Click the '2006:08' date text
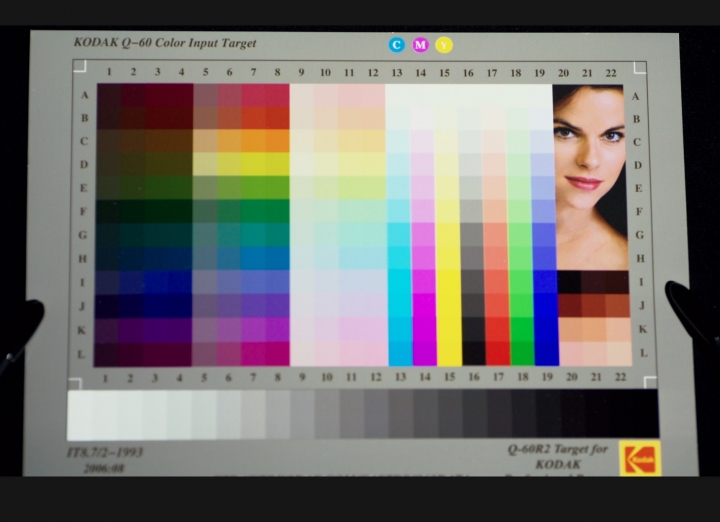 point(104,468)
